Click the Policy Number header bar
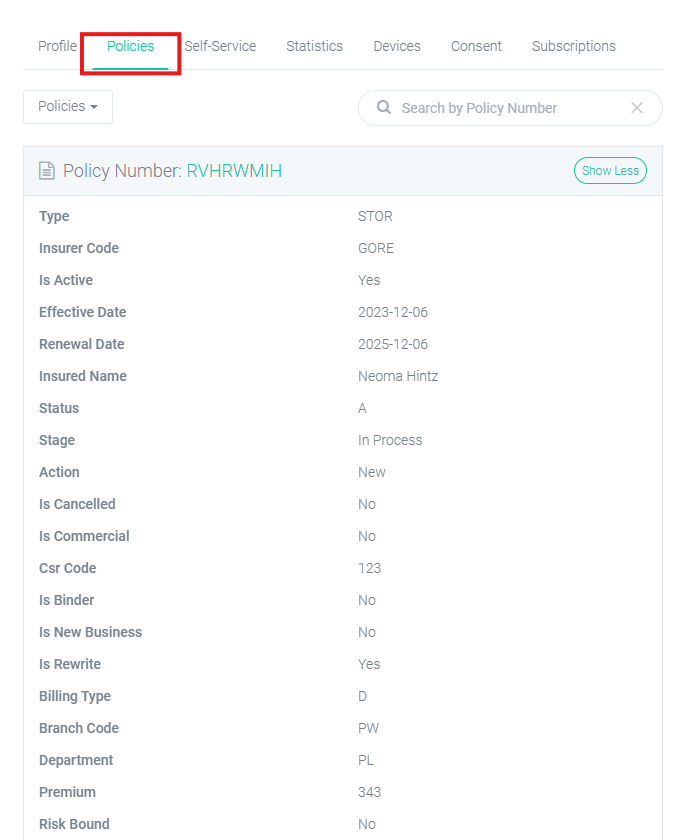 (x=343, y=171)
